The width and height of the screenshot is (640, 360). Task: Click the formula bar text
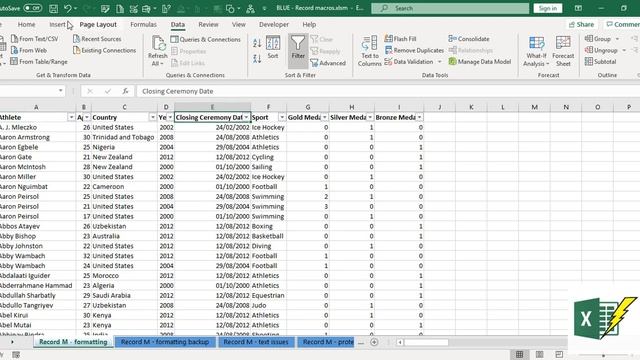pyautogui.click(x=178, y=91)
